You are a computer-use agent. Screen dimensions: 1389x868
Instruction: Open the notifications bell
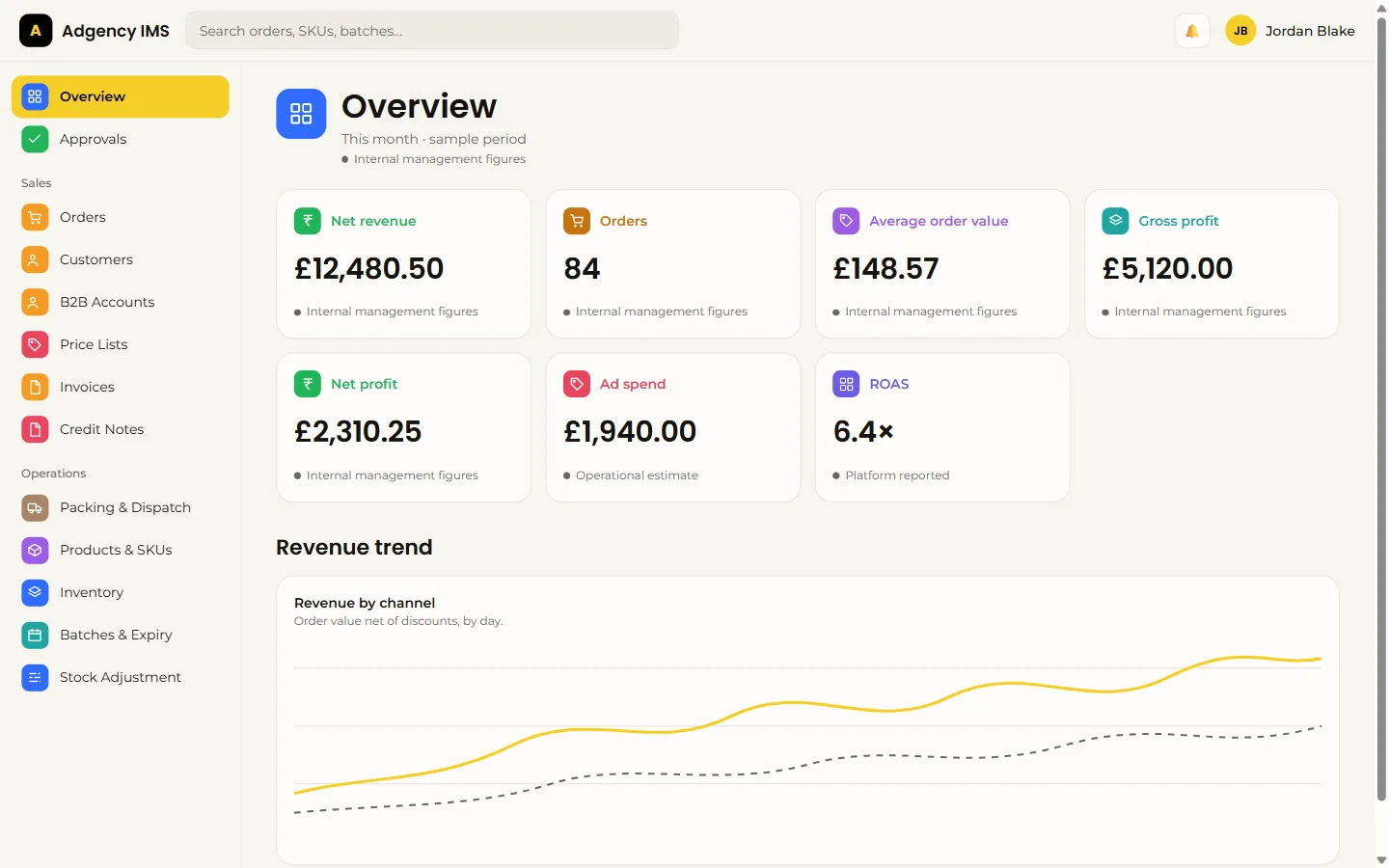coord(1192,31)
